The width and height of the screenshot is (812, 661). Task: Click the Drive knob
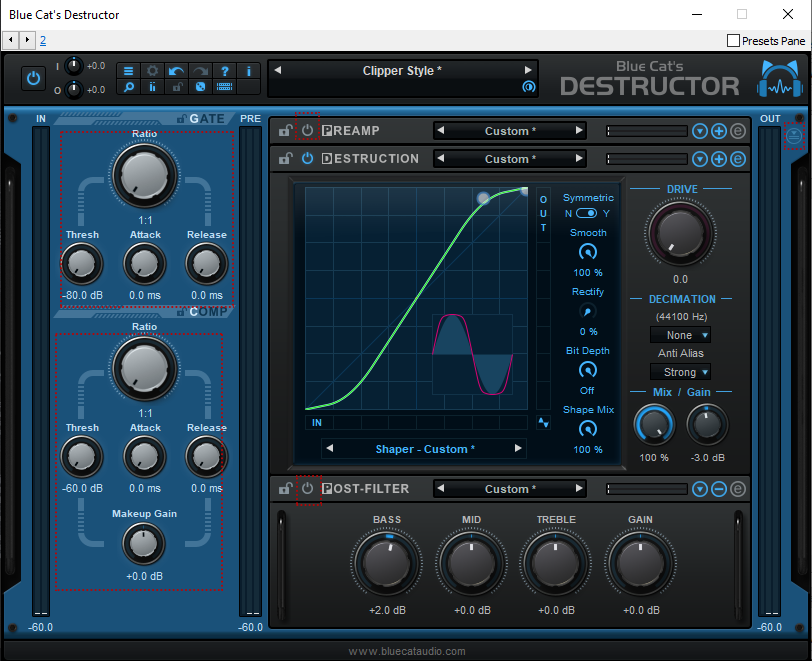[x=680, y=234]
